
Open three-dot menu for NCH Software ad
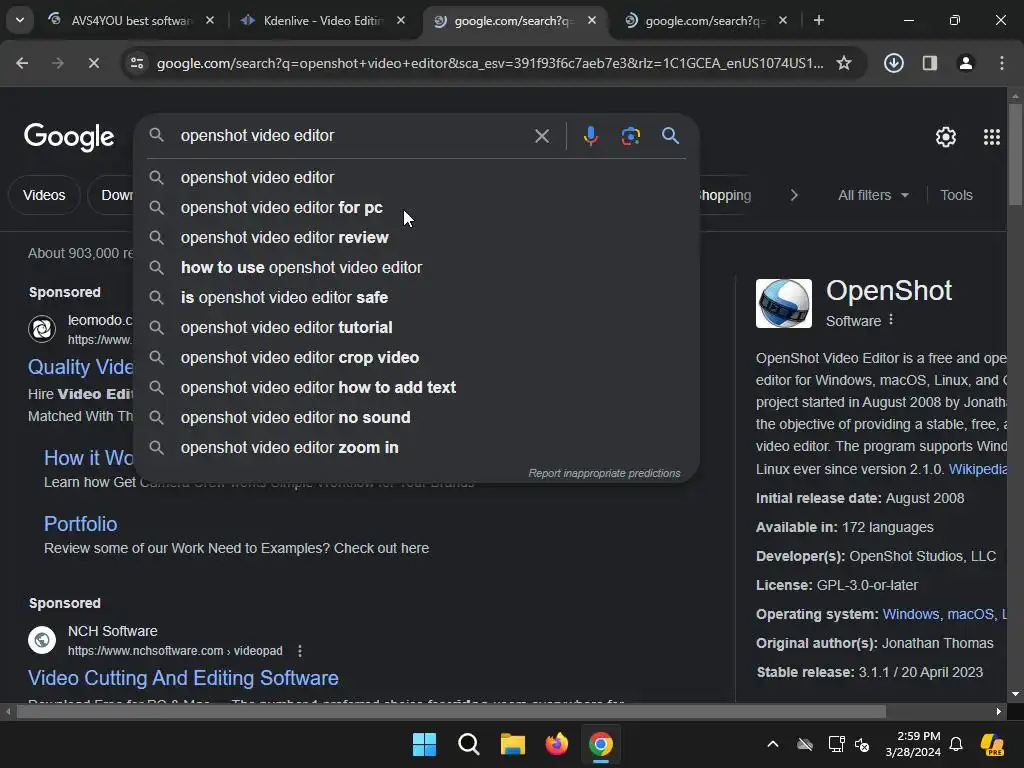coord(300,650)
